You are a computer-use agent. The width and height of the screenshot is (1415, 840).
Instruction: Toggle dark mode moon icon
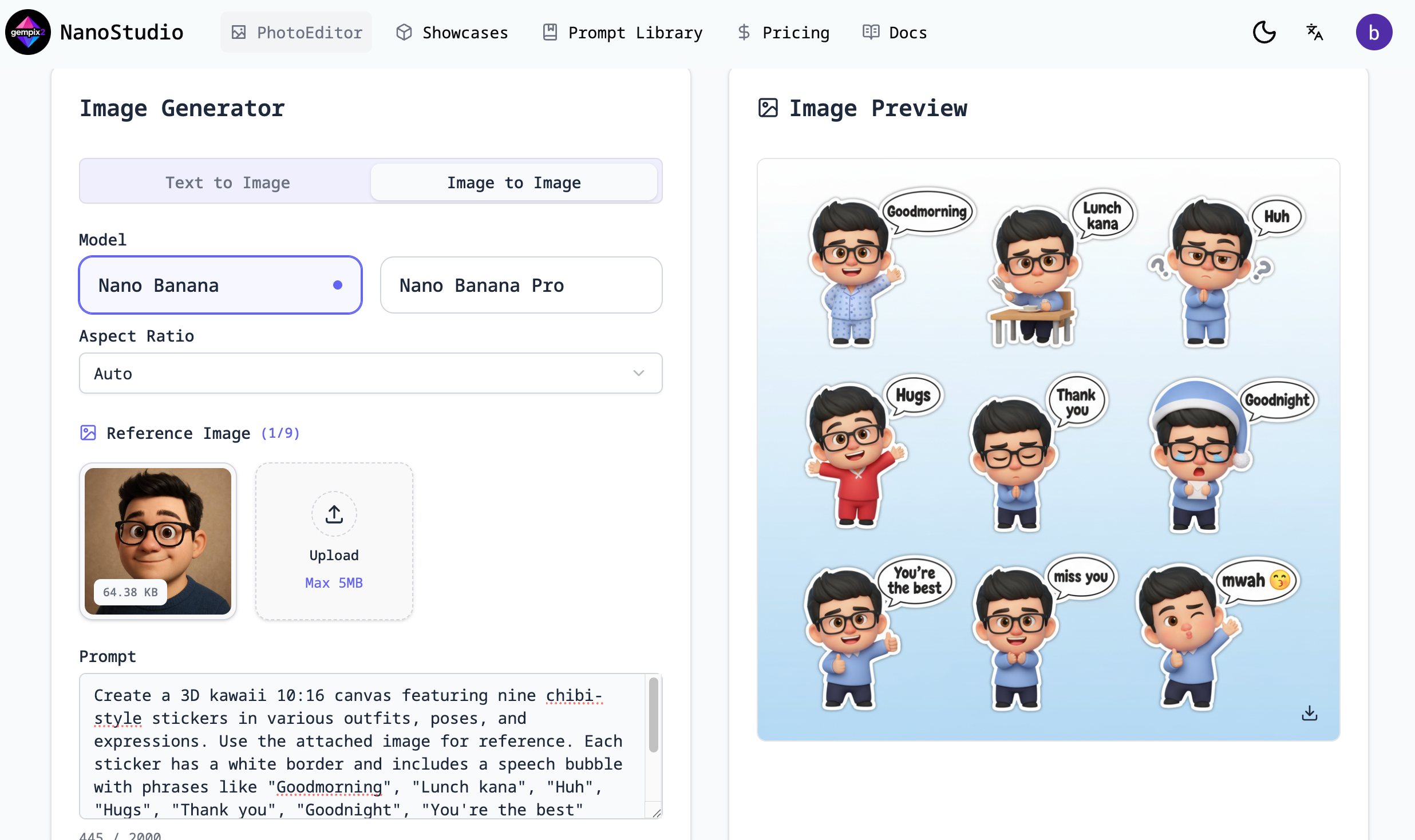tap(1264, 32)
